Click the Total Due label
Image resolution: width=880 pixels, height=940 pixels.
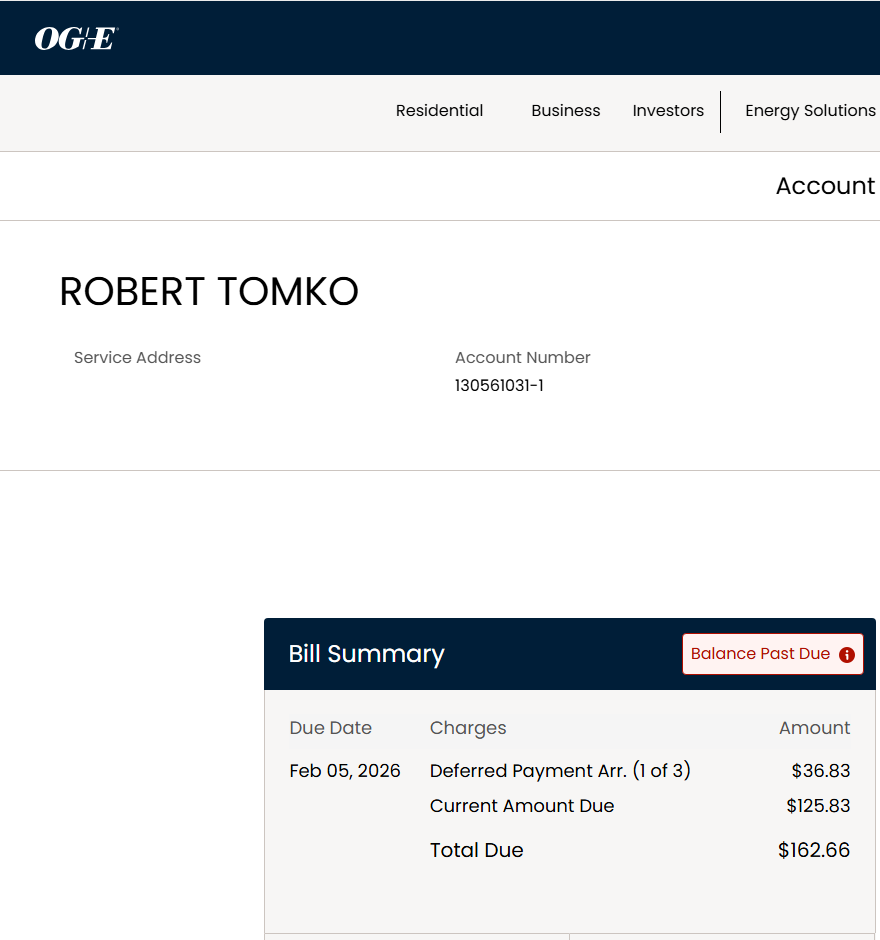pos(476,850)
